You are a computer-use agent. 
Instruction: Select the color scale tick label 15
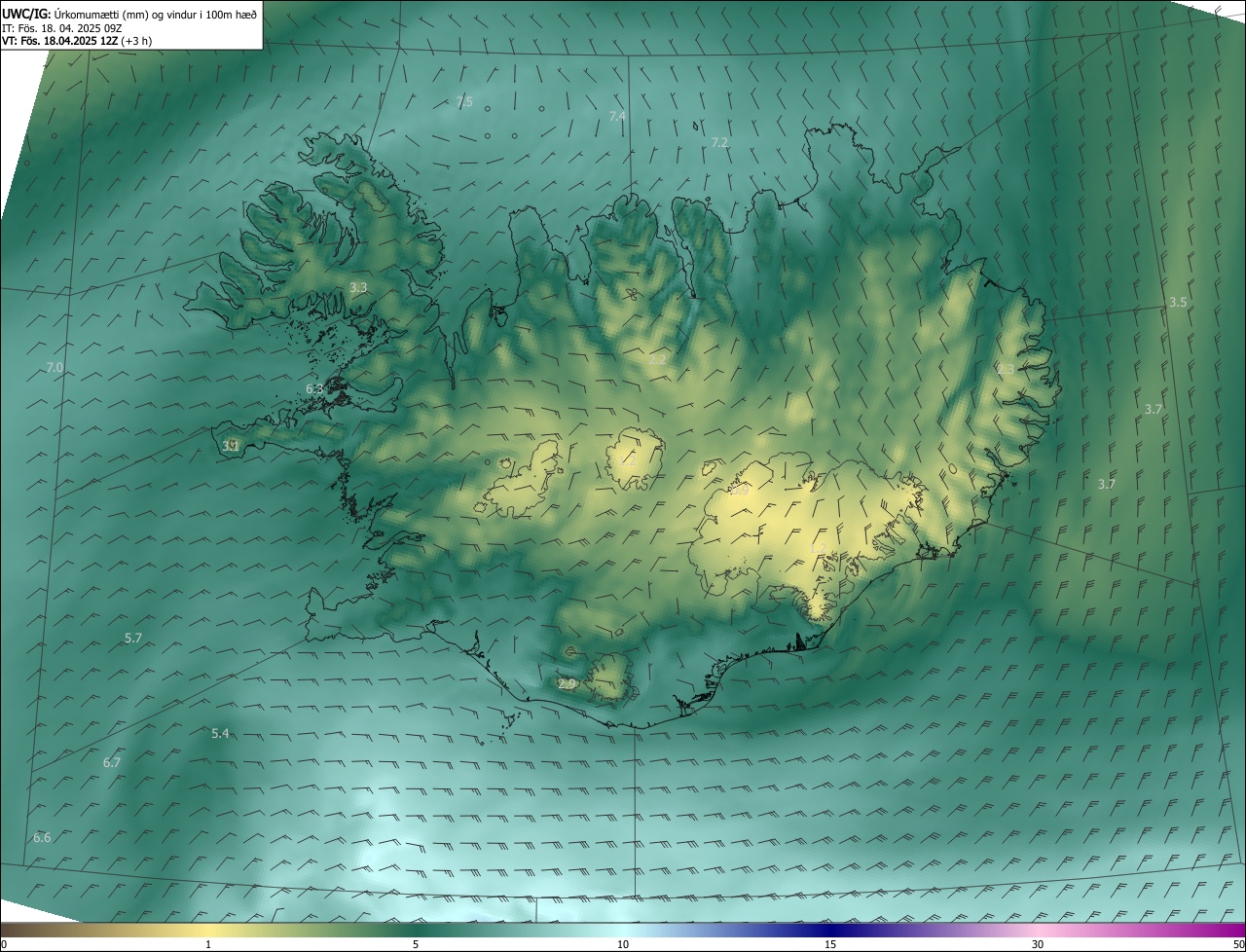(x=830, y=944)
